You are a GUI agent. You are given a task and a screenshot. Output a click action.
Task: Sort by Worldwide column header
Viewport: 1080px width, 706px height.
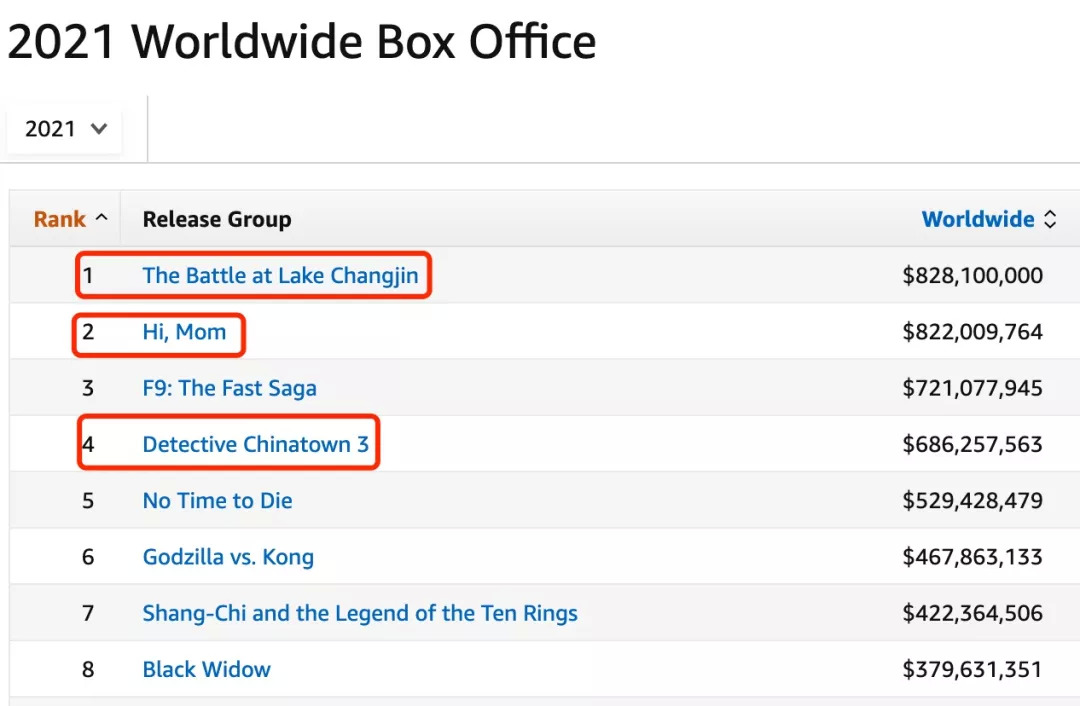977,220
